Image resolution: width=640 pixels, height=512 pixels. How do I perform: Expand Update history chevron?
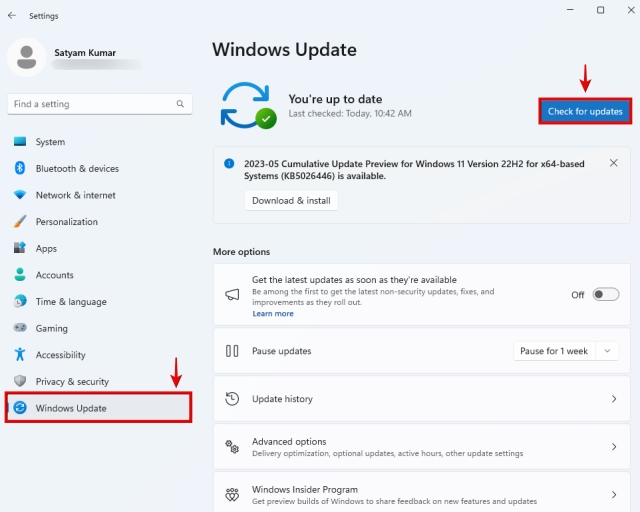[613, 399]
